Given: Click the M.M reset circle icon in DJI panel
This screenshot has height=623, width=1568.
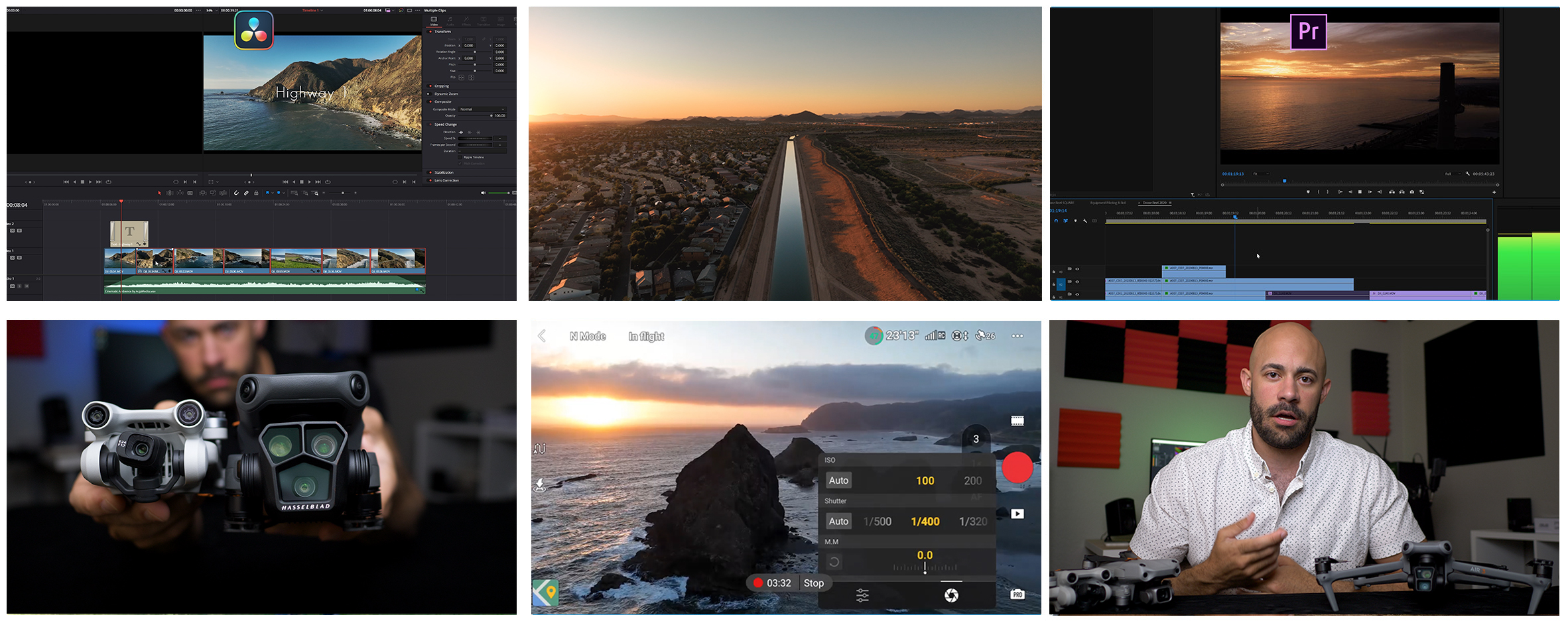Looking at the screenshot, I should click(834, 562).
